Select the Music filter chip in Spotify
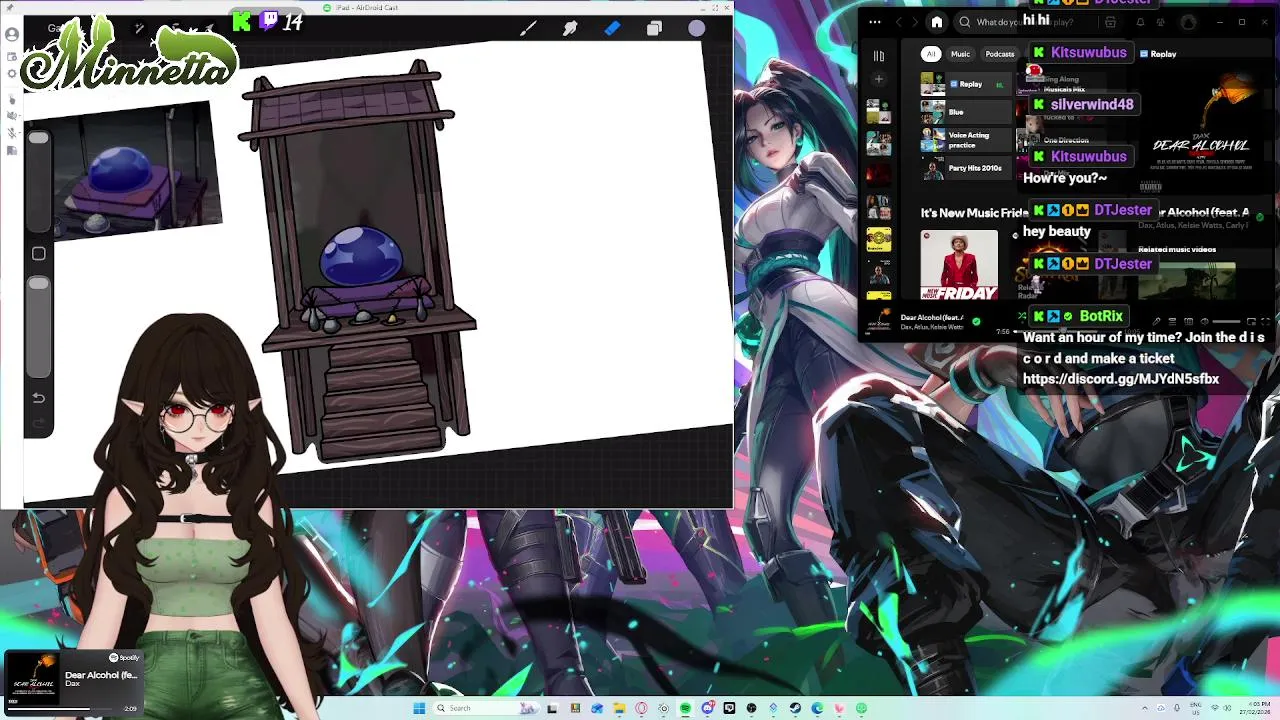The width and height of the screenshot is (1280, 720). 960,54
